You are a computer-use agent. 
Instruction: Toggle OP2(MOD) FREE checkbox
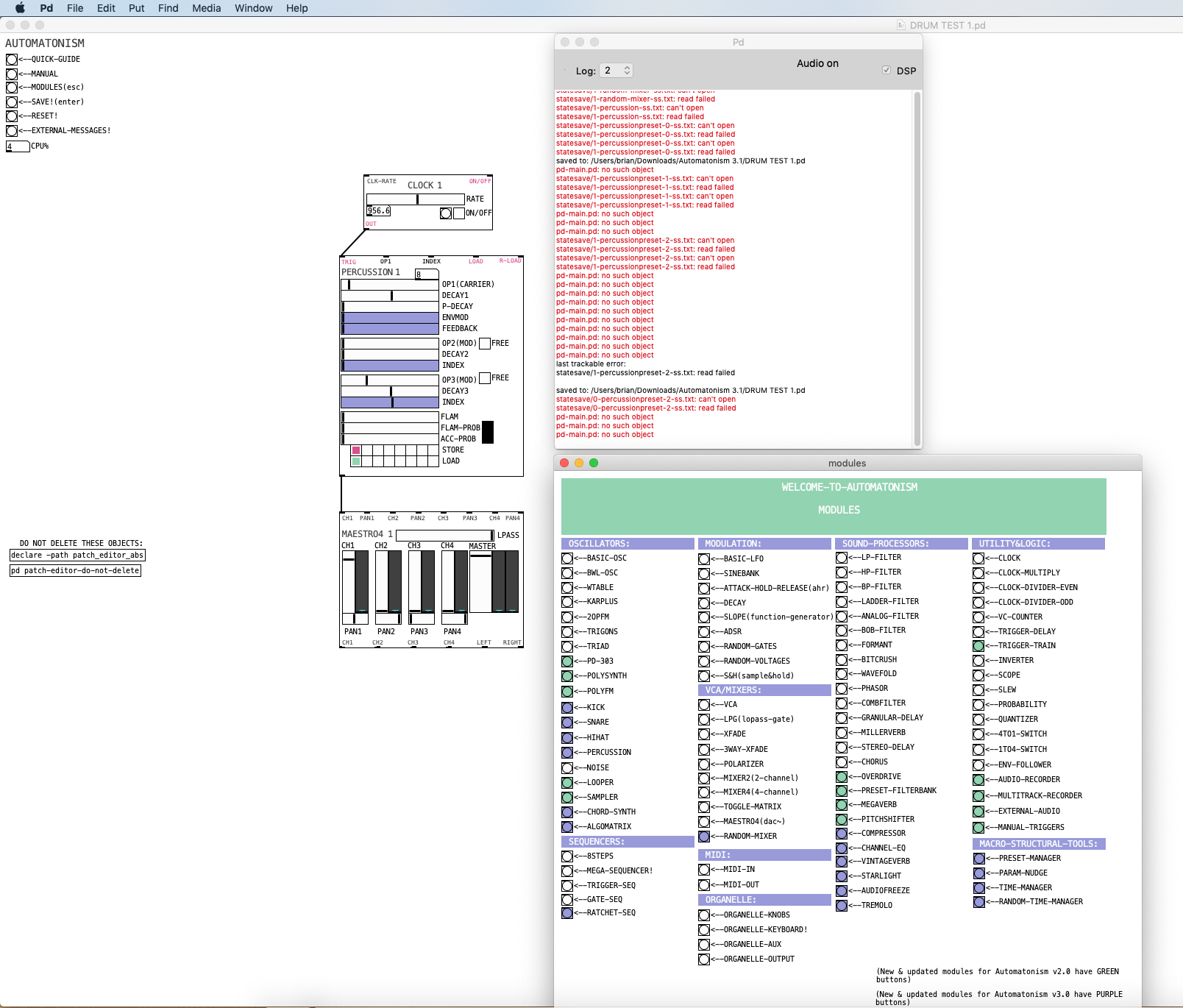485,344
